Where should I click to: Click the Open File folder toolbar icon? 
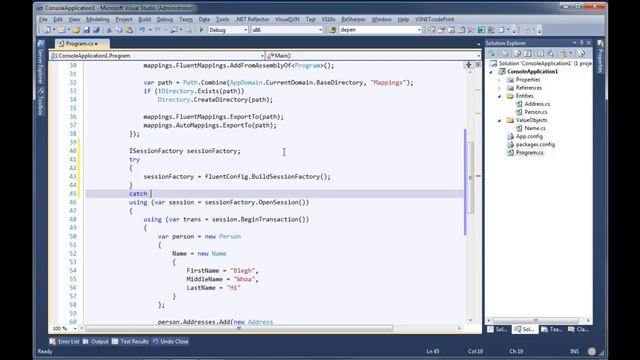click(76, 30)
